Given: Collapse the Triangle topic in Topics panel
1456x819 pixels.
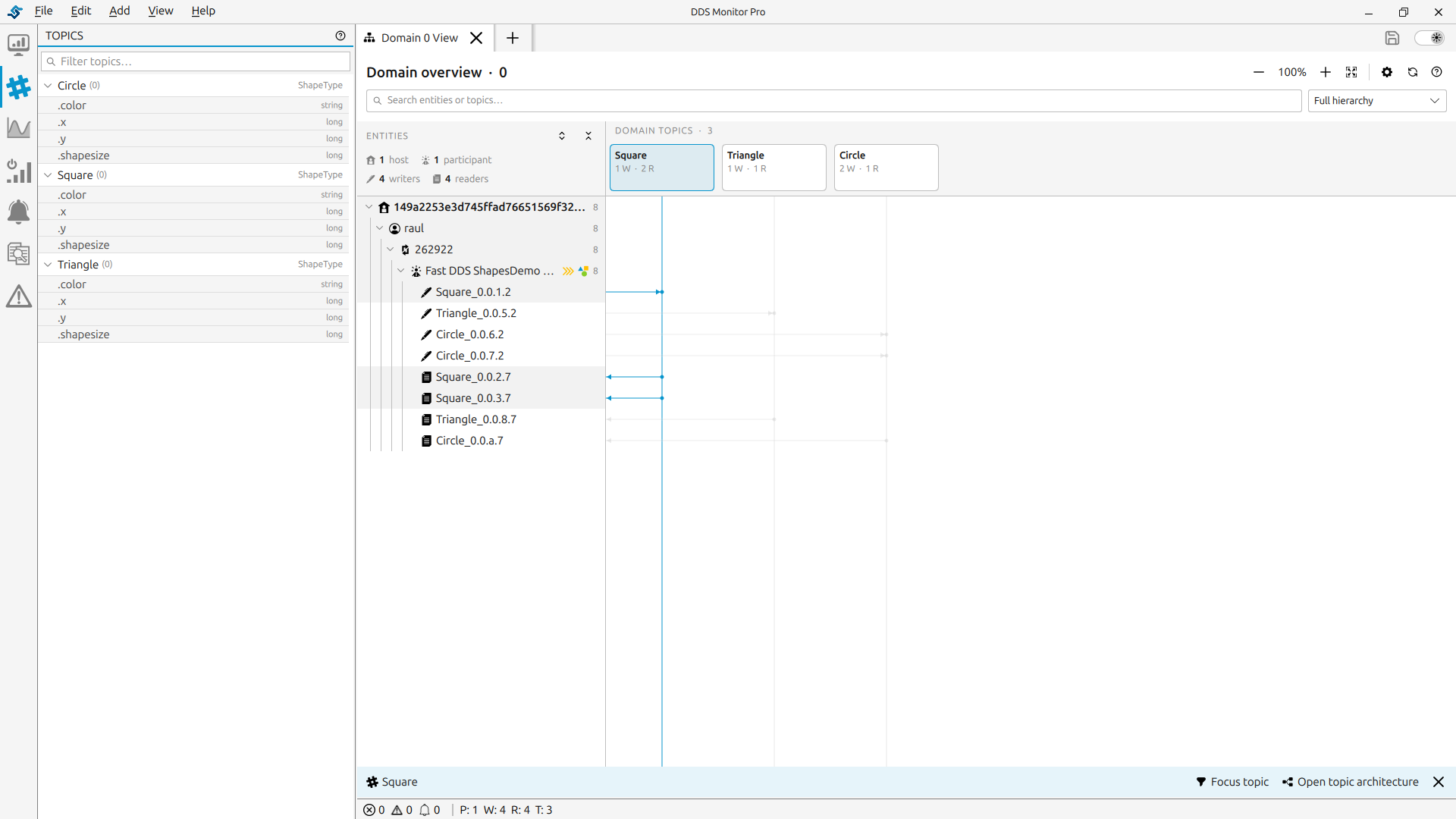Looking at the screenshot, I should [x=48, y=265].
